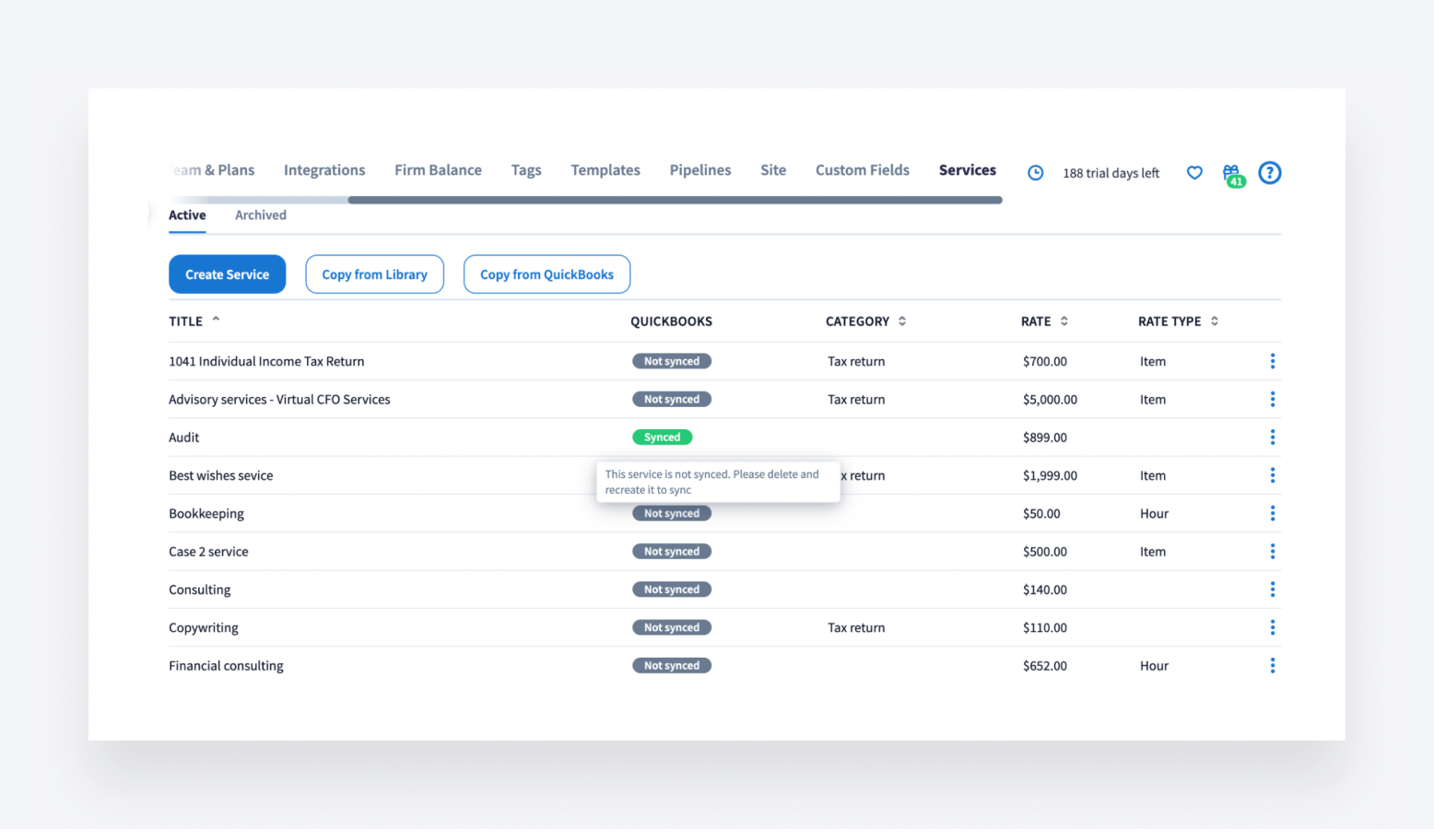Open the gift icon with 41 badge
The width and height of the screenshot is (1434, 840).
pos(1232,173)
